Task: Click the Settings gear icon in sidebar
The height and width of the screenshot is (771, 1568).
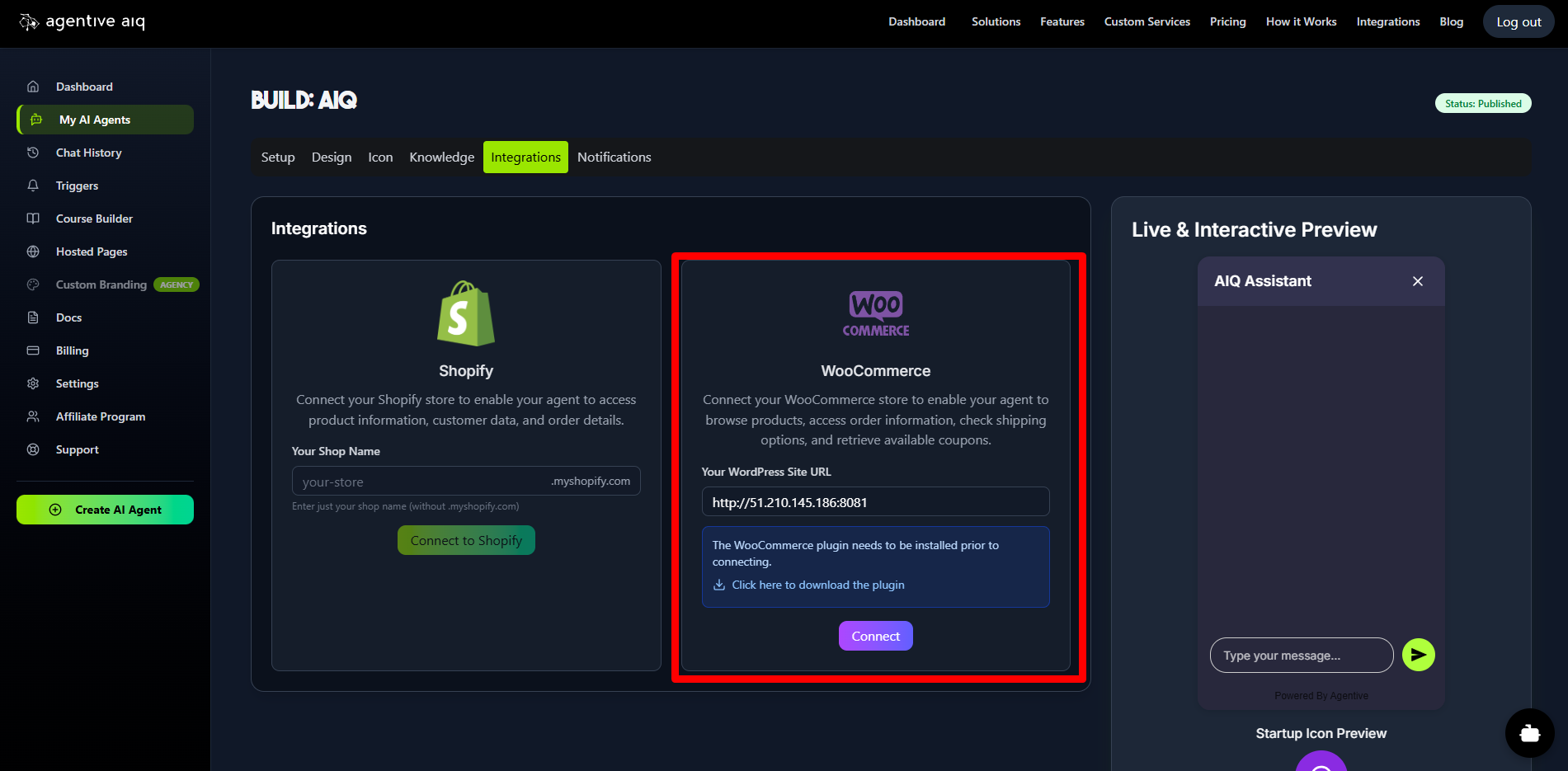Action: pos(33,383)
